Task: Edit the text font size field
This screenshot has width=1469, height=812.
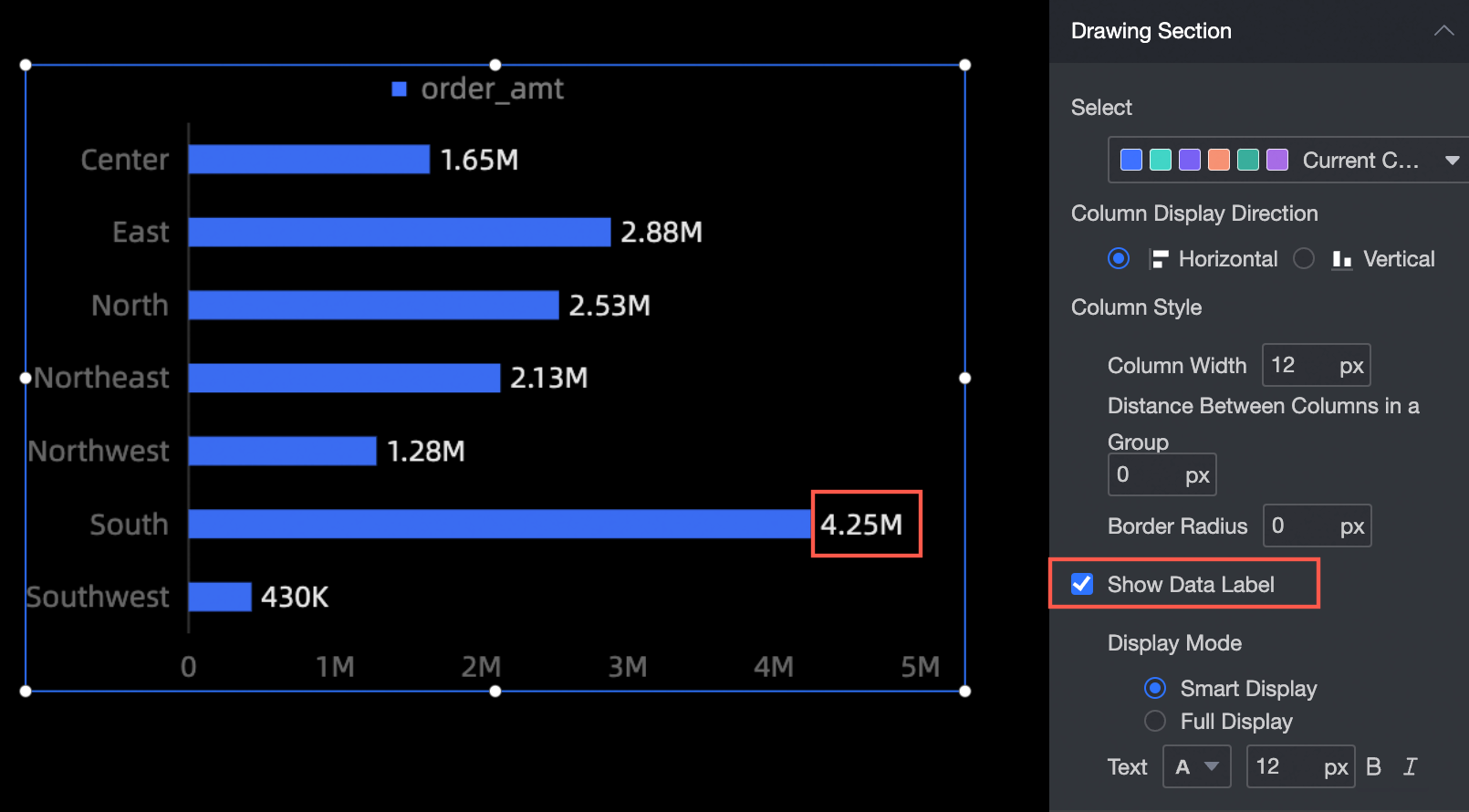Action: [x=1300, y=766]
